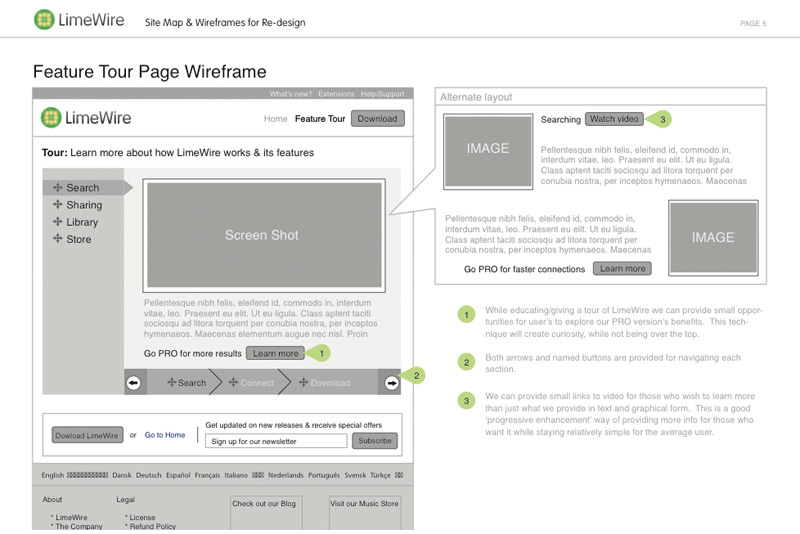The image size is (800, 534).
Task: Click the green annotation marker 3 by Watch video
Action: [662, 119]
